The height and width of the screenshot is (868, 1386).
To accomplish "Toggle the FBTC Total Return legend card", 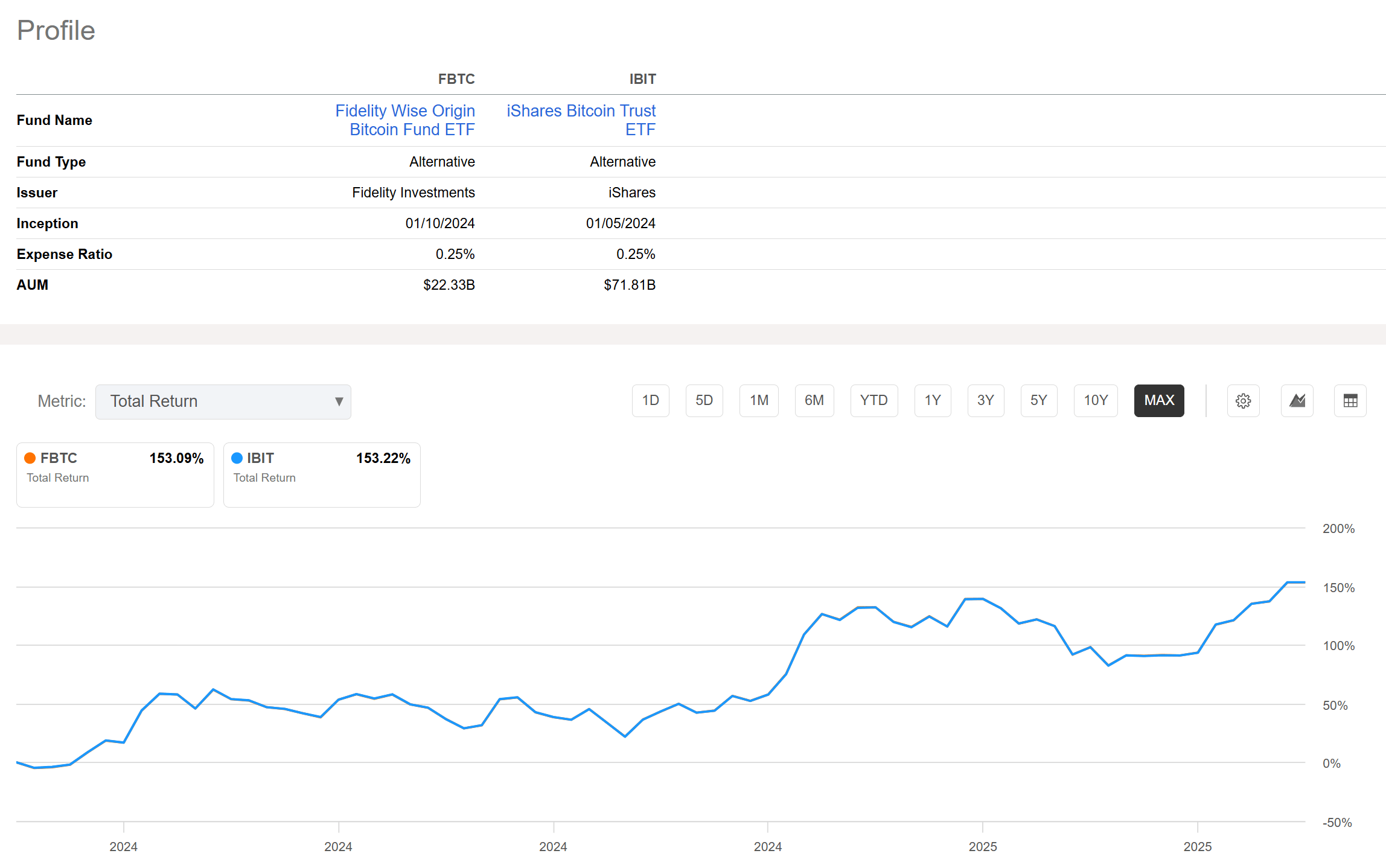I will (x=115, y=475).
